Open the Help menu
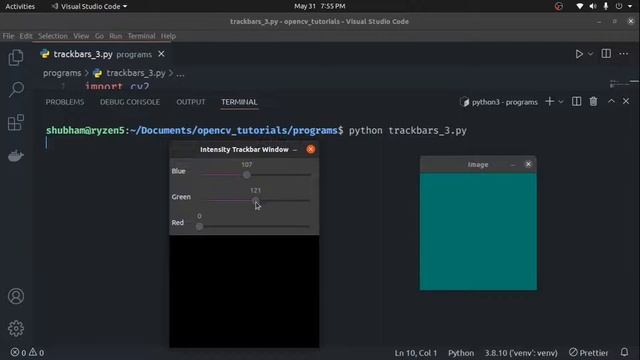The width and height of the screenshot is (640, 360). tap(168, 36)
